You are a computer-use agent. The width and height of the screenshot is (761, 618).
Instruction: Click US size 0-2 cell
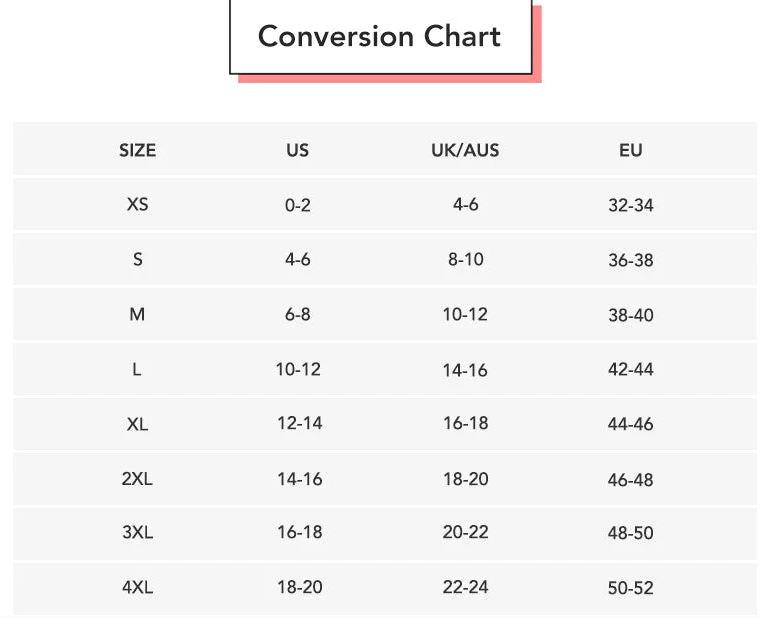pos(298,205)
